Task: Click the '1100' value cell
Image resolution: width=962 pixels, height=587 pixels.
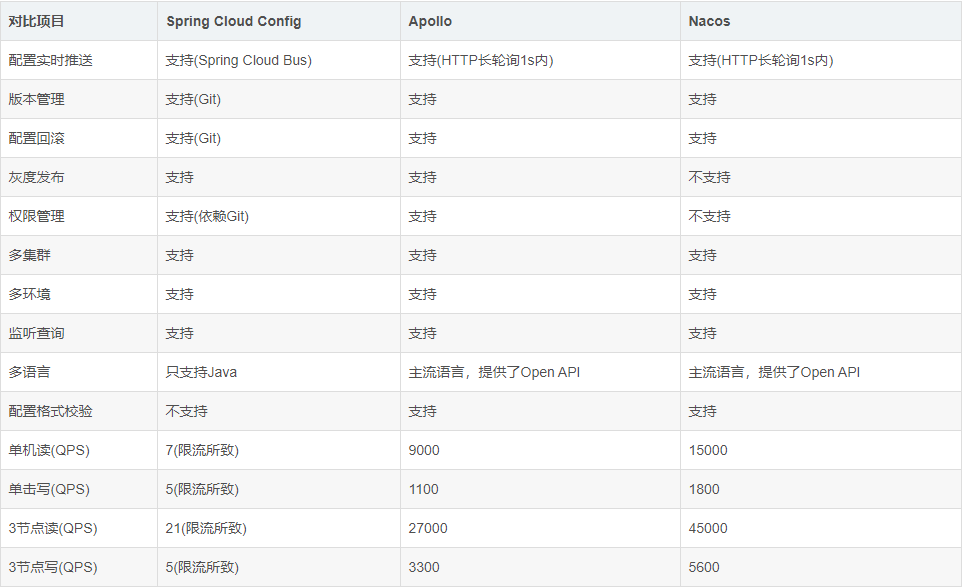Action: coord(423,489)
